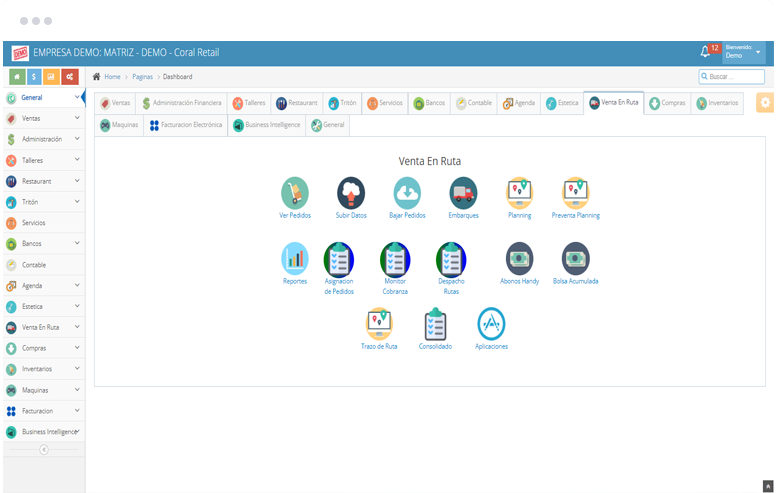Open the Consolidado clipboard icon

click(436, 324)
